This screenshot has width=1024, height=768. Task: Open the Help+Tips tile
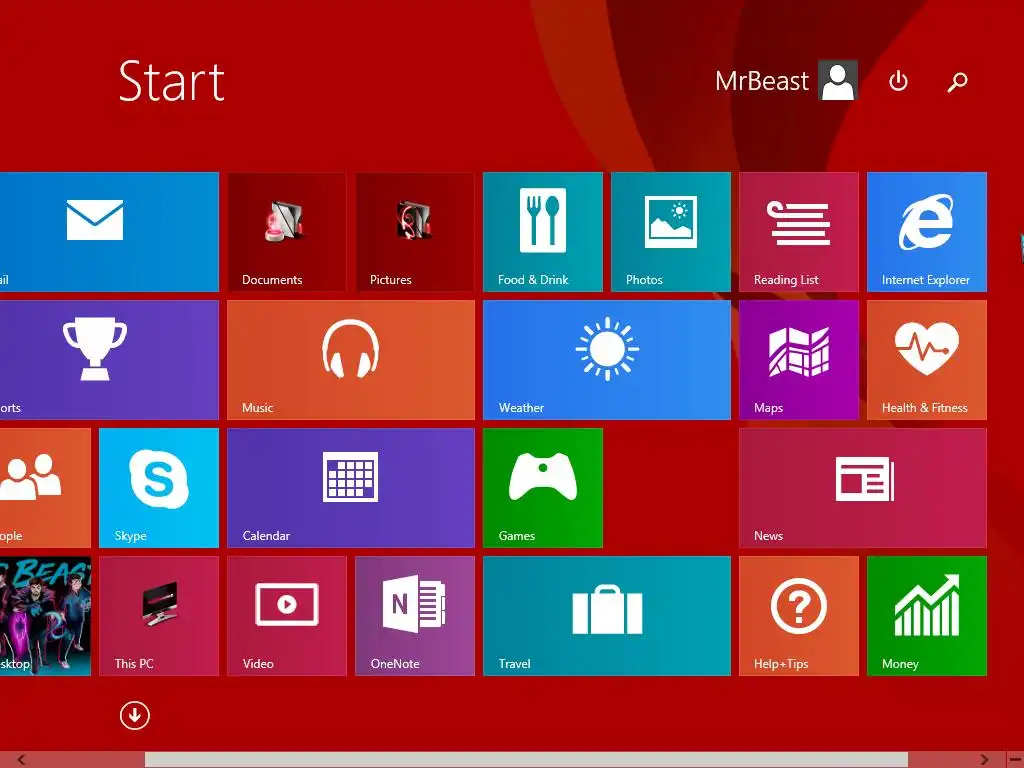pos(799,616)
